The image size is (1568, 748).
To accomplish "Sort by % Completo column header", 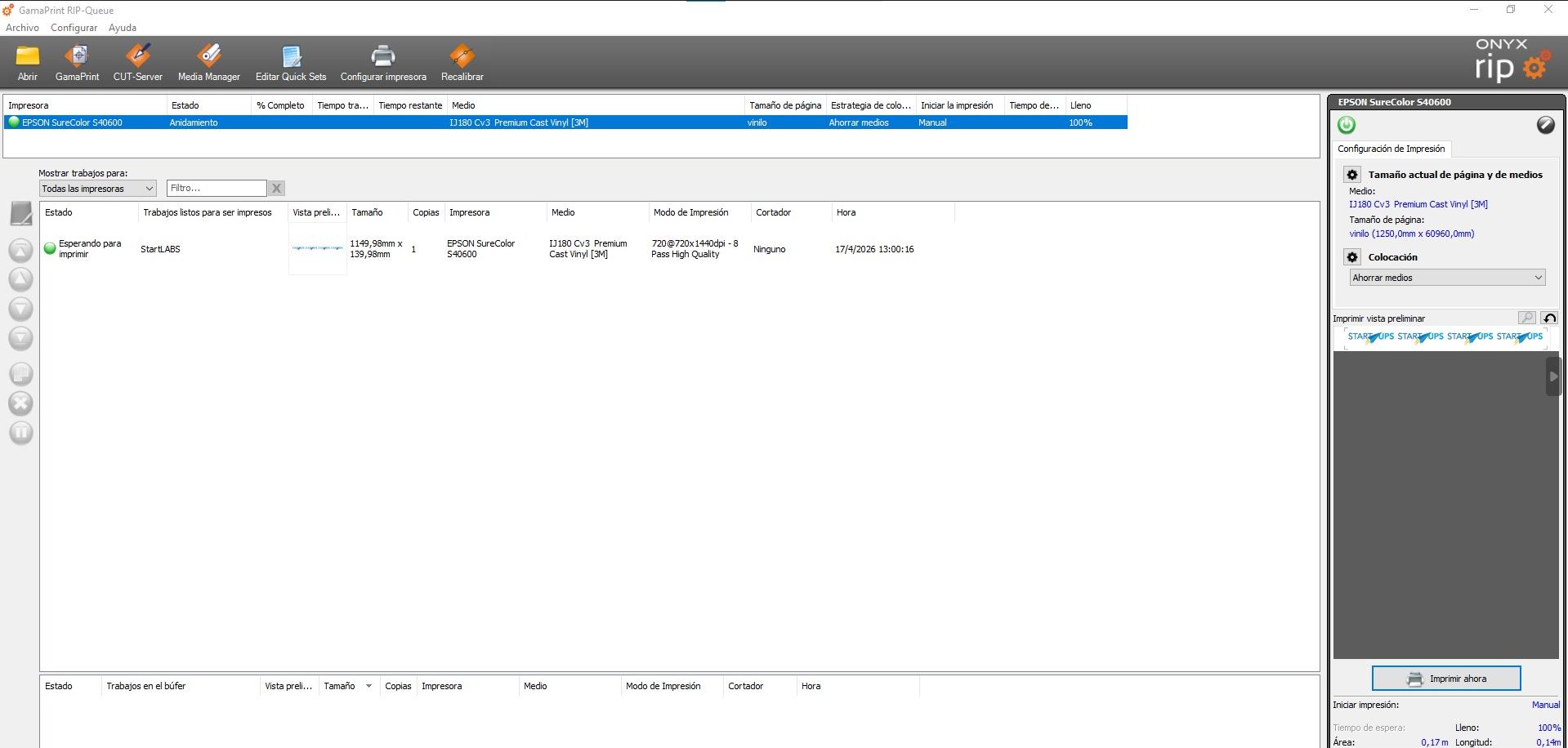I will pos(281,105).
